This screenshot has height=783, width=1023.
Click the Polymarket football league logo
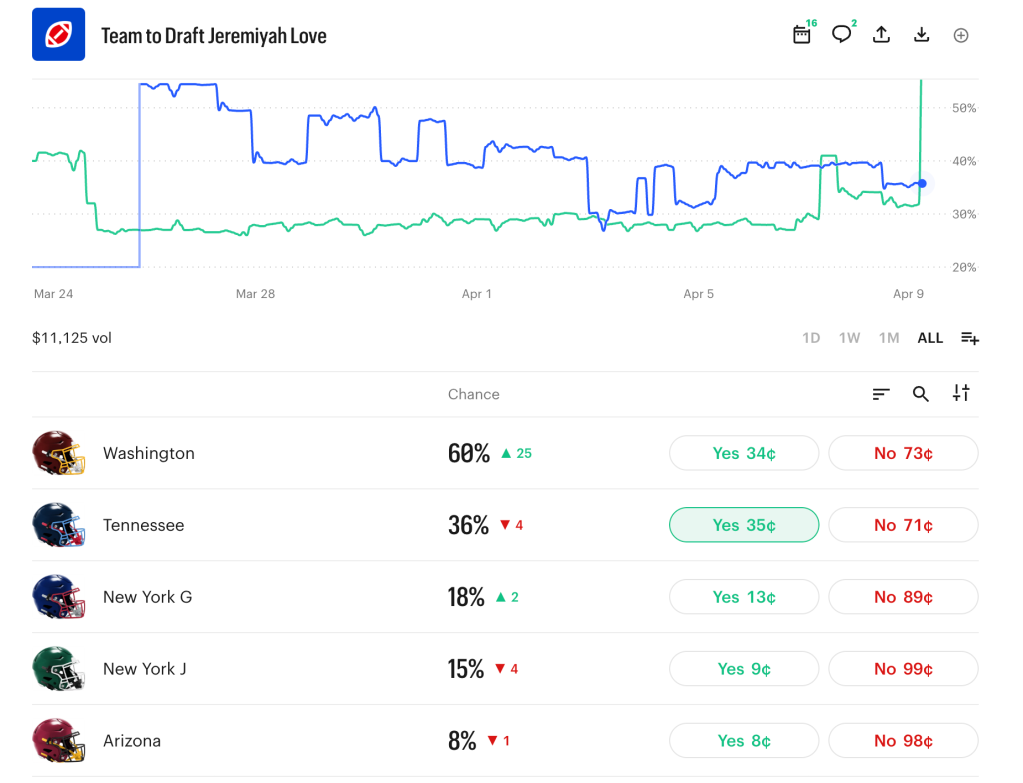[57, 34]
